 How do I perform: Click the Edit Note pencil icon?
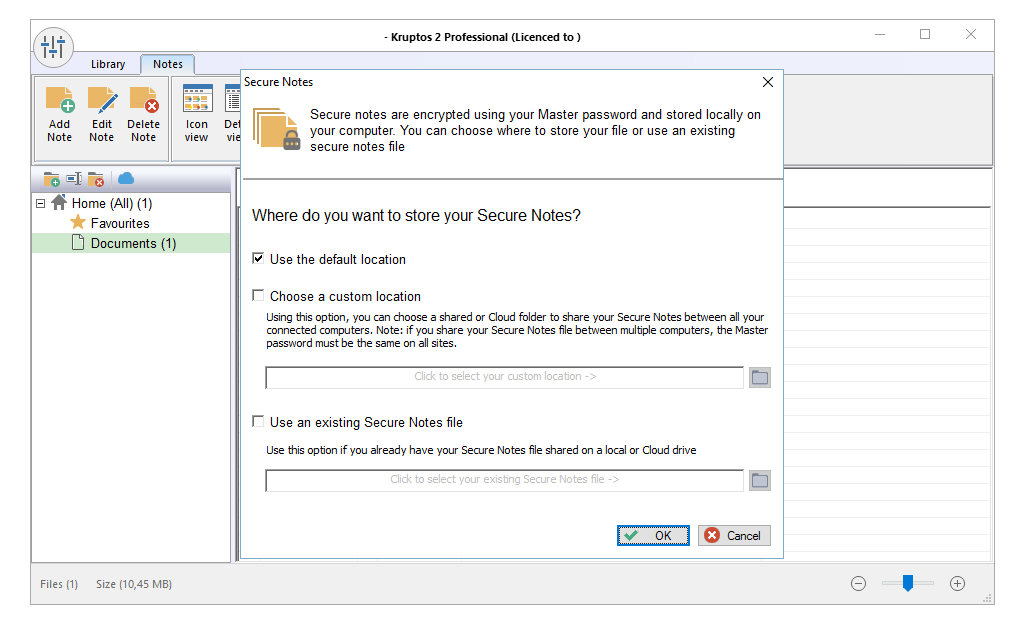point(102,102)
